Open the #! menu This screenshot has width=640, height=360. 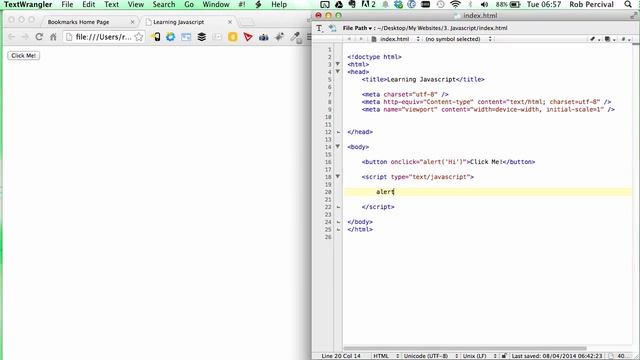pos(242,4)
